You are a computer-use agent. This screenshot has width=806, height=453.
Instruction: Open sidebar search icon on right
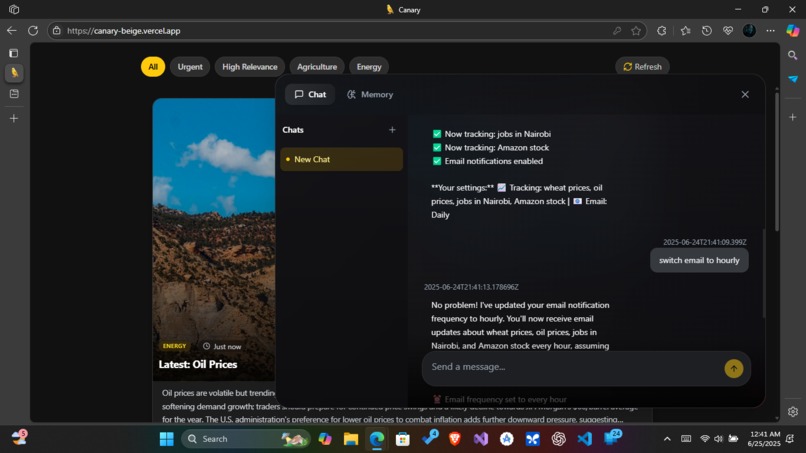click(793, 55)
